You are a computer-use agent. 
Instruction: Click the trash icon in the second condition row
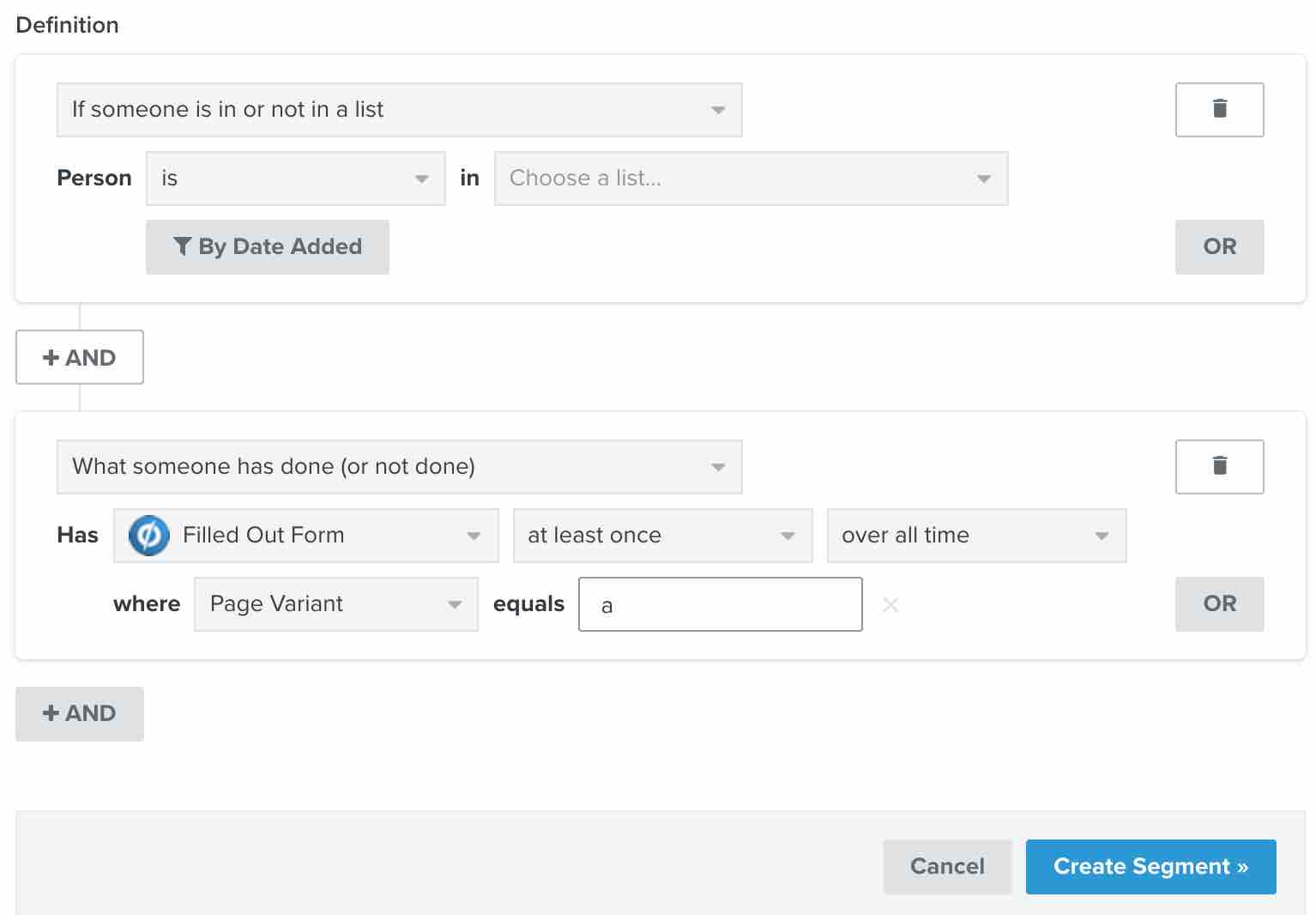pos(1219,466)
